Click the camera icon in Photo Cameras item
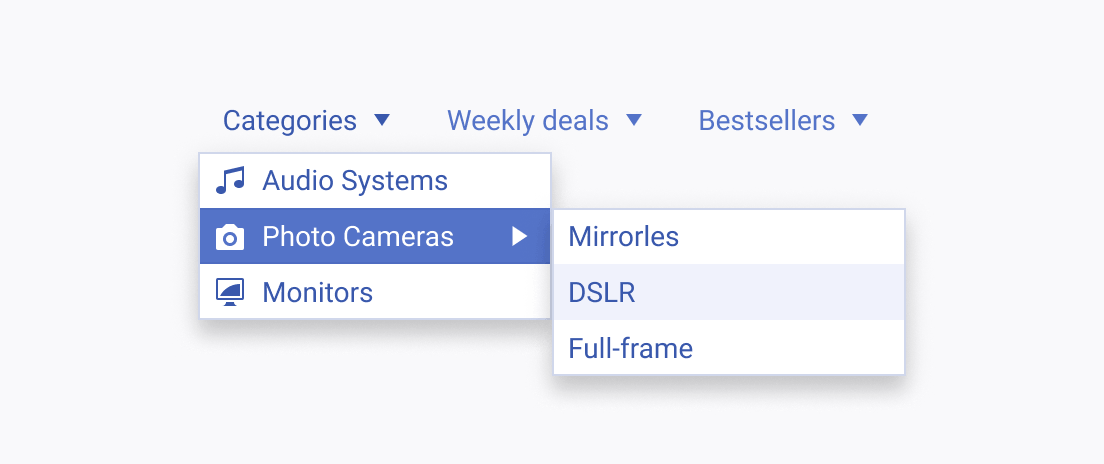This screenshot has width=1104, height=464. (x=230, y=237)
